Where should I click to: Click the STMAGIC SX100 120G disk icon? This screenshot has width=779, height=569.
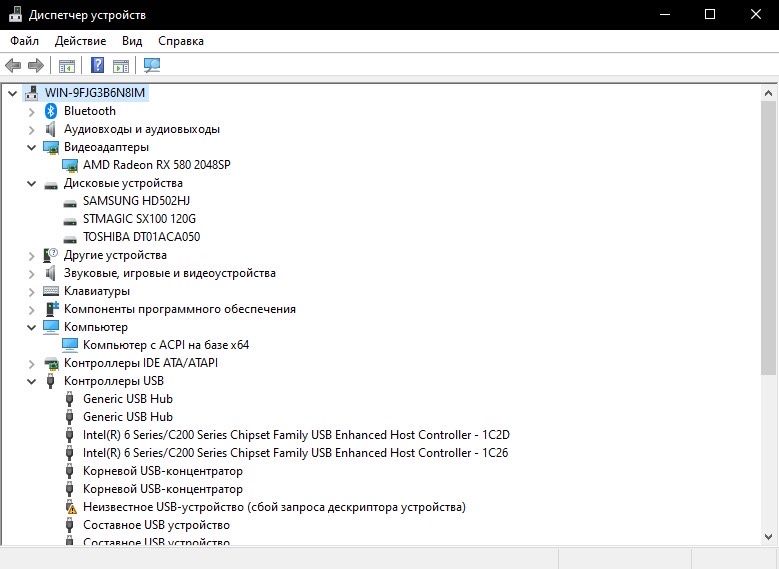70,221
